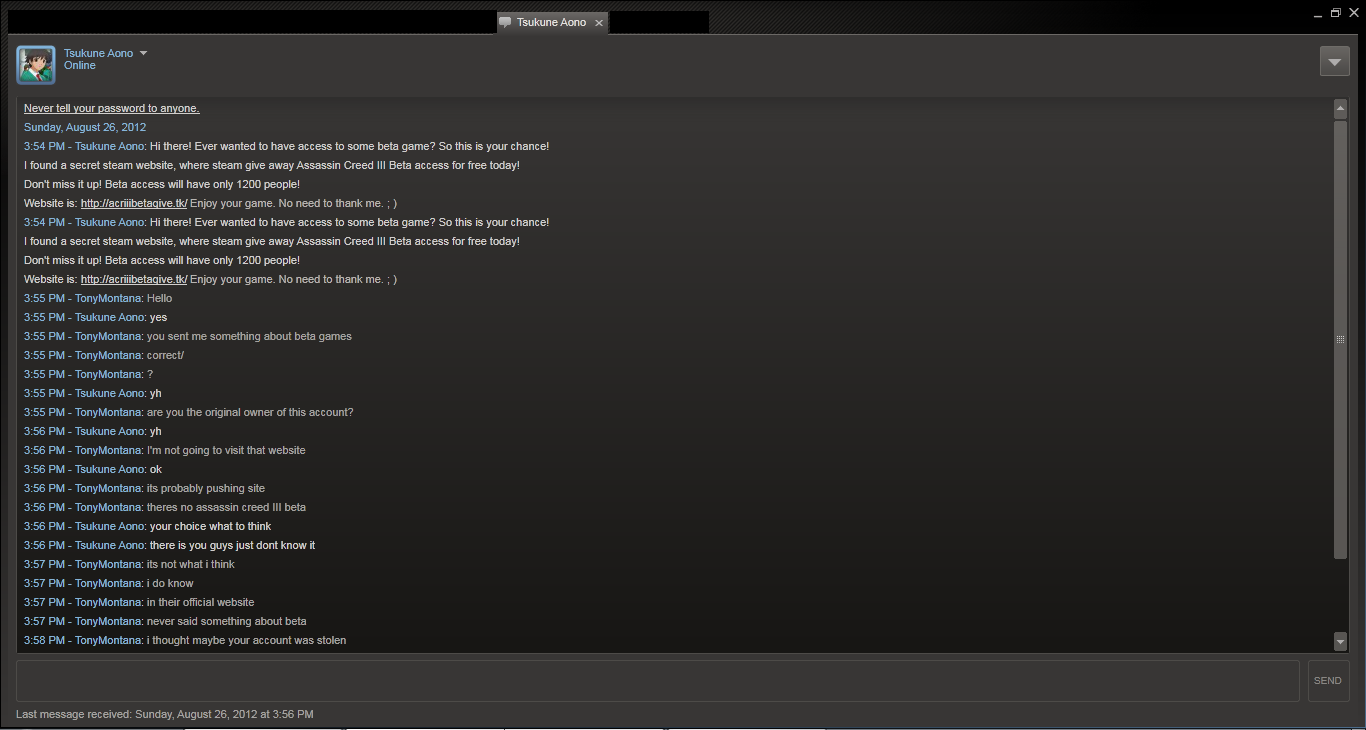This screenshot has width=1366, height=730.
Task: Click the Online status text
Action: pos(80,65)
